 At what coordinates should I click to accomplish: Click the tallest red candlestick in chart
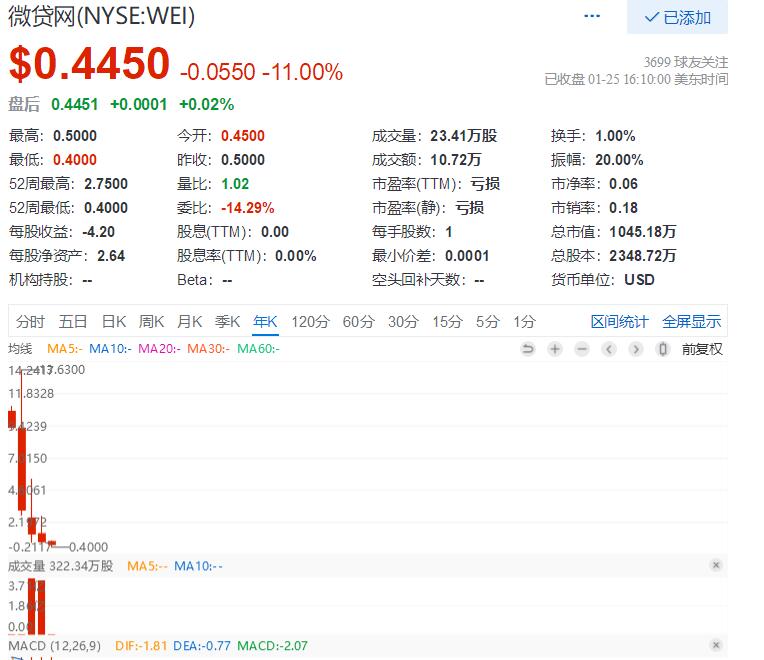tap(22, 469)
